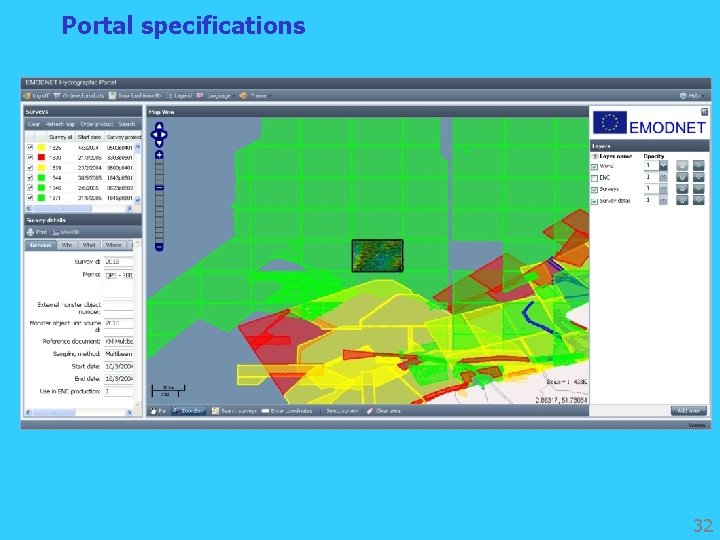The image size is (720, 540).
Task: Toggle the Surveys layer checkbox
Action: coord(594,190)
